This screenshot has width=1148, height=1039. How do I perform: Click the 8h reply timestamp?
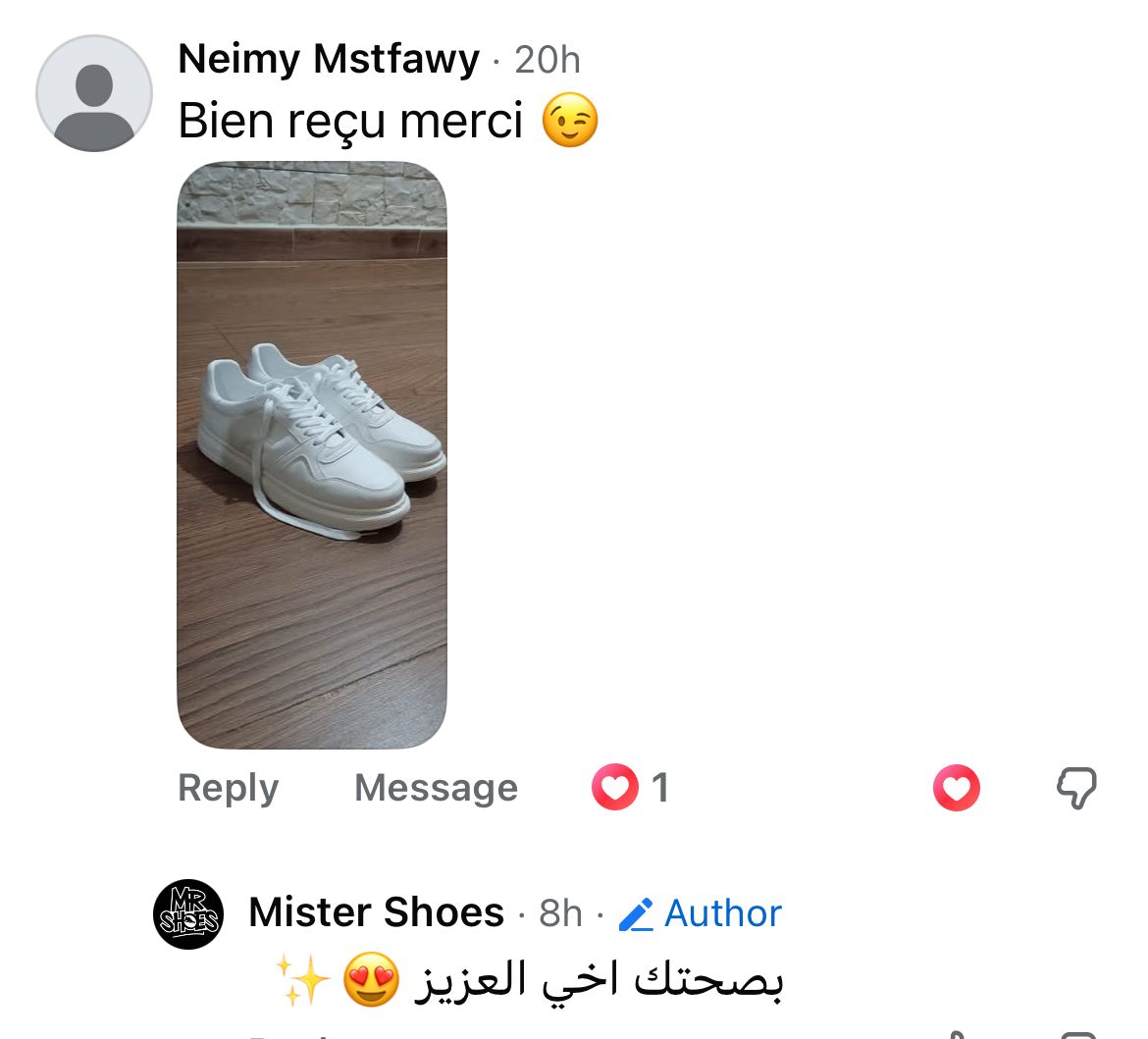560,914
